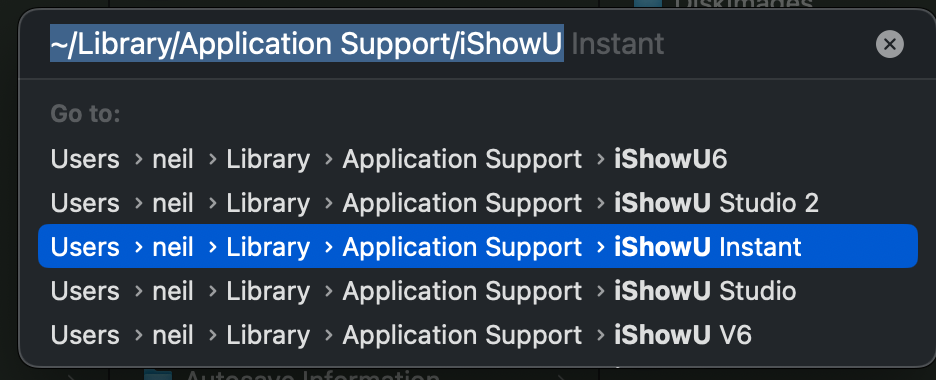This screenshot has height=380, width=936.
Task: Choose the iShowU Studio 2 suggestion
Action: pos(478,203)
